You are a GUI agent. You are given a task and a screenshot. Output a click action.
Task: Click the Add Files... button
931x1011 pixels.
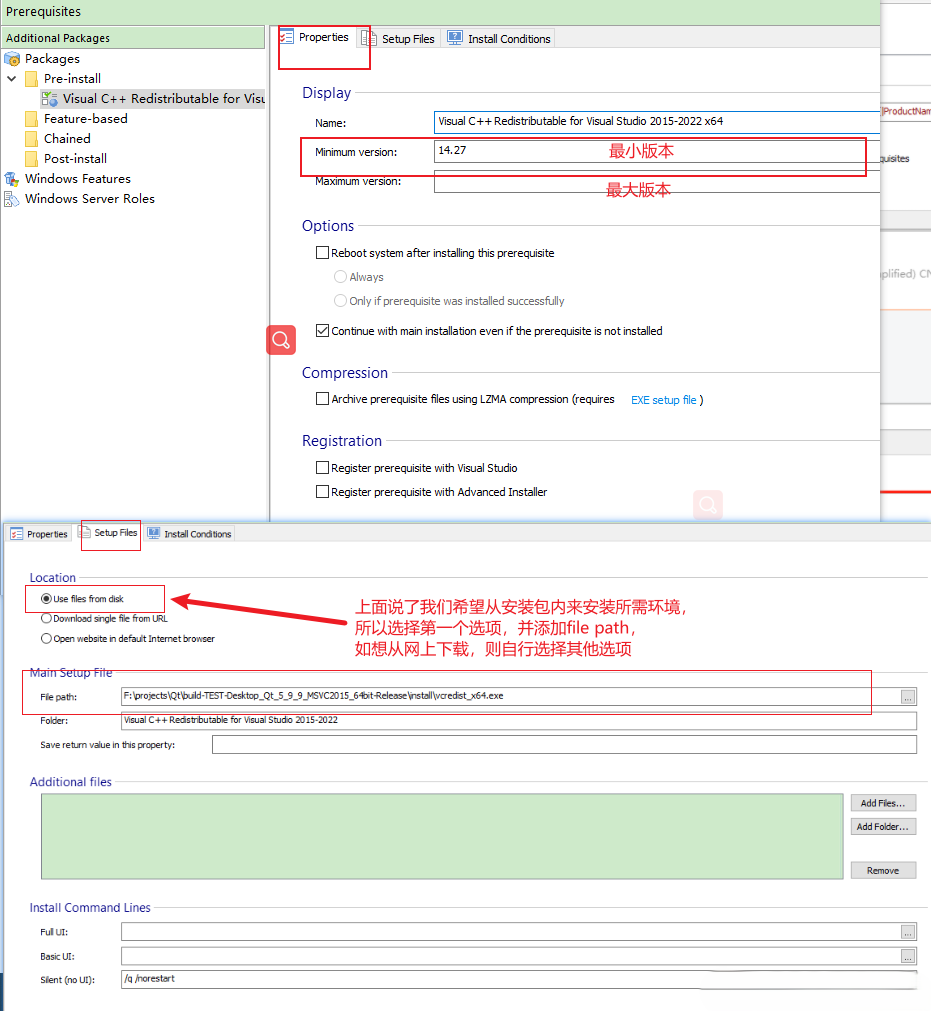(x=883, y=803)
